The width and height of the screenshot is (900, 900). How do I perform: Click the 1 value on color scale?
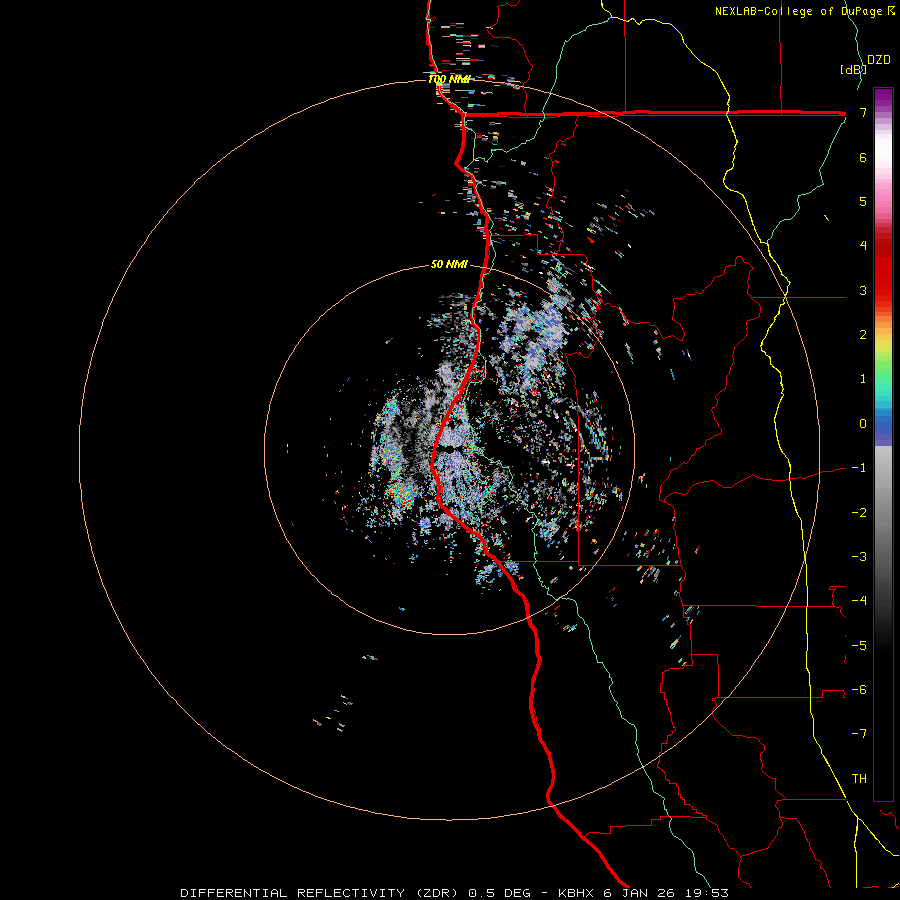coord(863,379)
